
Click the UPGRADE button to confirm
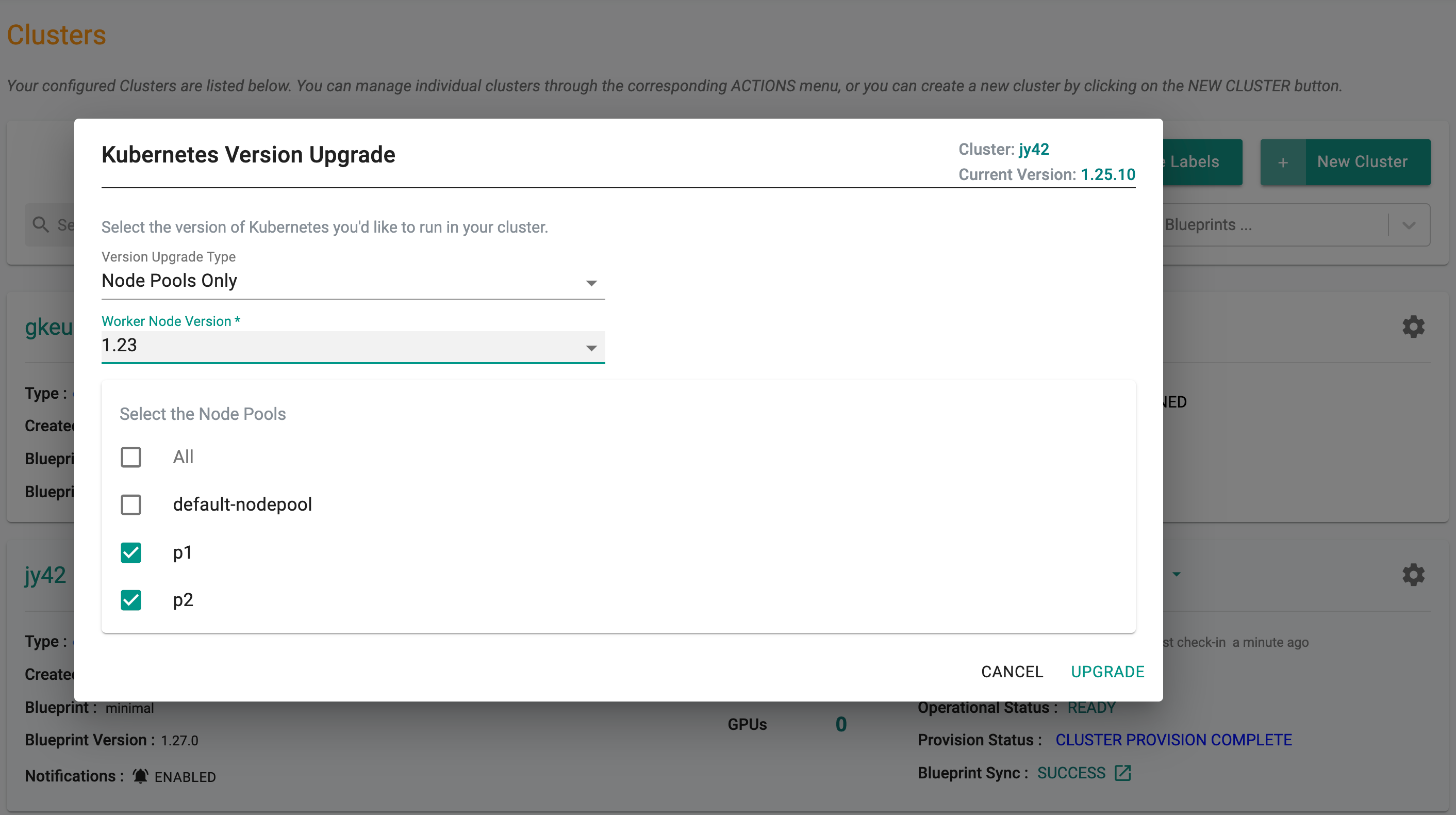coord(1108,671)
